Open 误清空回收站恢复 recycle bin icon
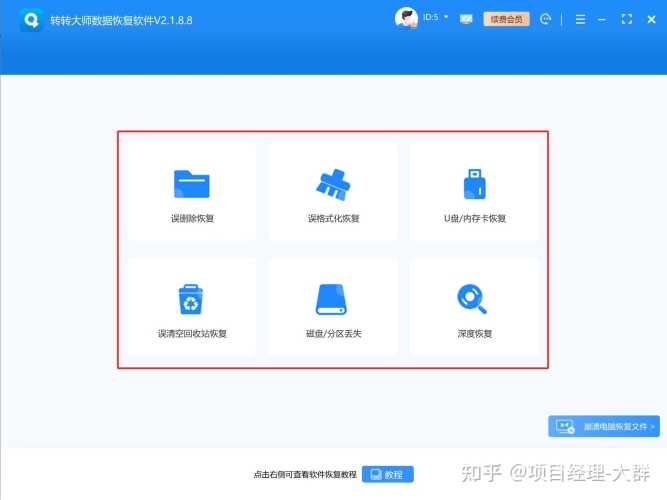The image size is (667, 500). (191, 299)
